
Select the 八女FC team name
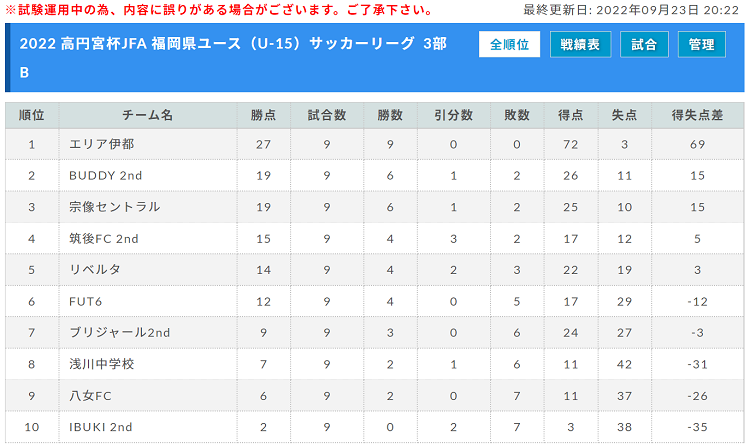click(x=90, y=396)
